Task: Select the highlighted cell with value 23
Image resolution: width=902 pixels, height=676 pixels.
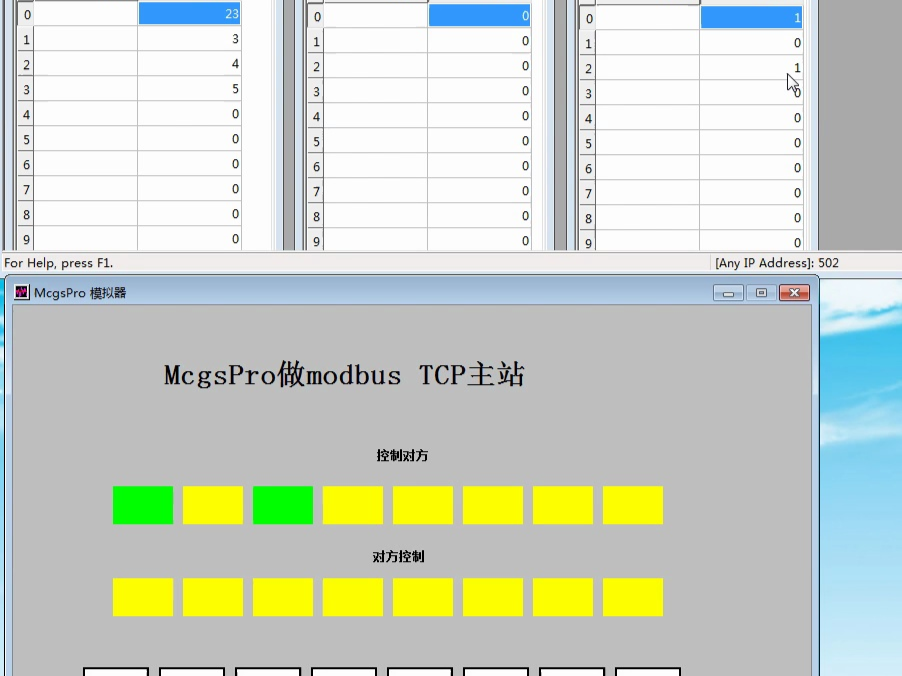Action: coord(189,14)
